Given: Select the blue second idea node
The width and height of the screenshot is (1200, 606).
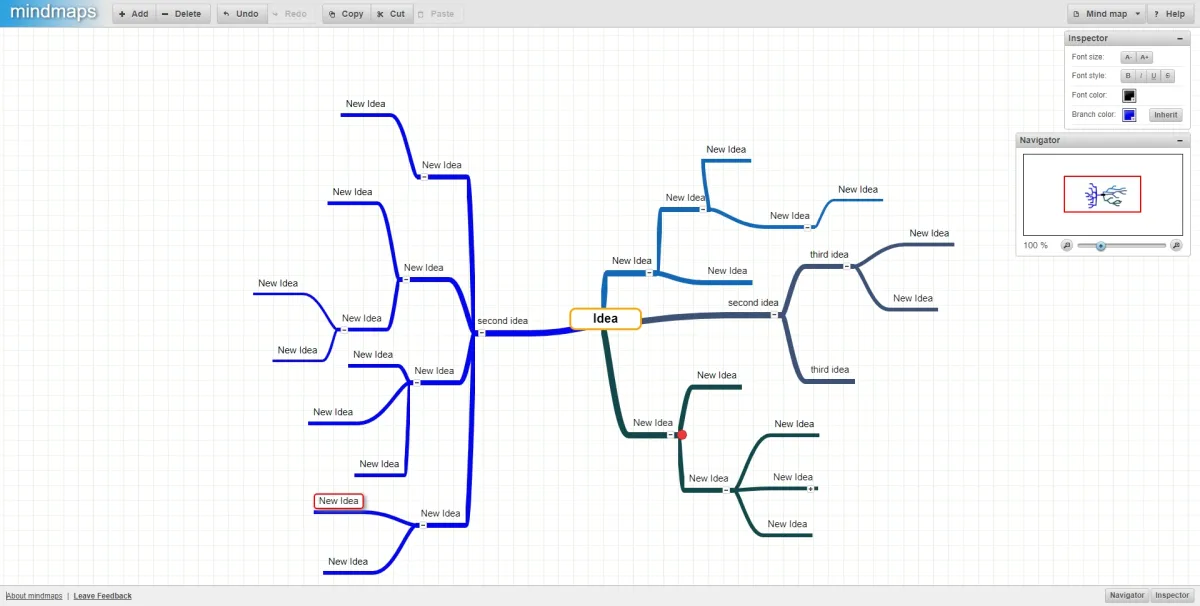Looking at the screenshot, I should tap(502, 321).
